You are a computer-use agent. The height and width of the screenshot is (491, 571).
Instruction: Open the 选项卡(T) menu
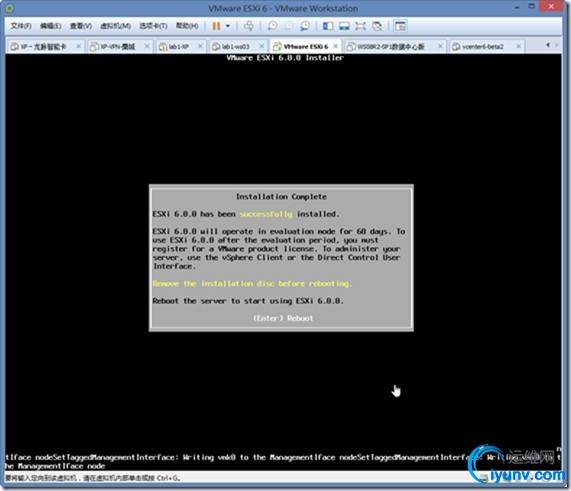[x=153, y=26]
